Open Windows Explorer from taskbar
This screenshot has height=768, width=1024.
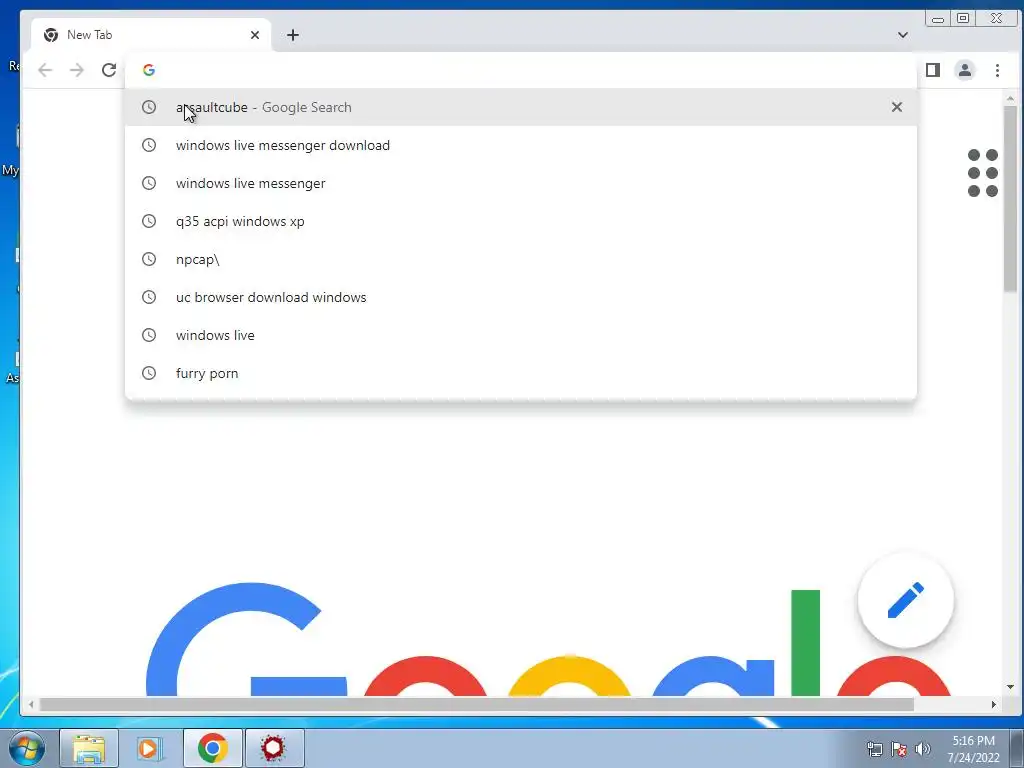pyautogui.click(x=89, y=748)
